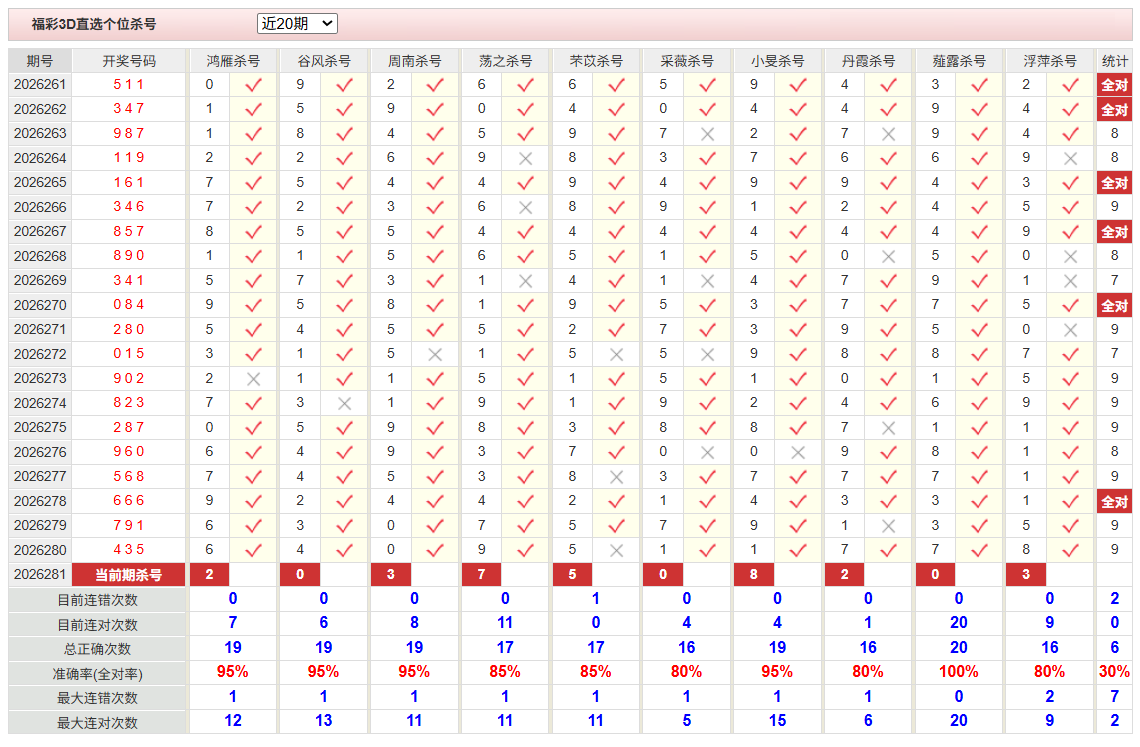The height and width of the screenshot is (747, 1140).
Task: Click the X mark for 浮萍杀号 in row 2026271
Action: tap(1070, 330)
